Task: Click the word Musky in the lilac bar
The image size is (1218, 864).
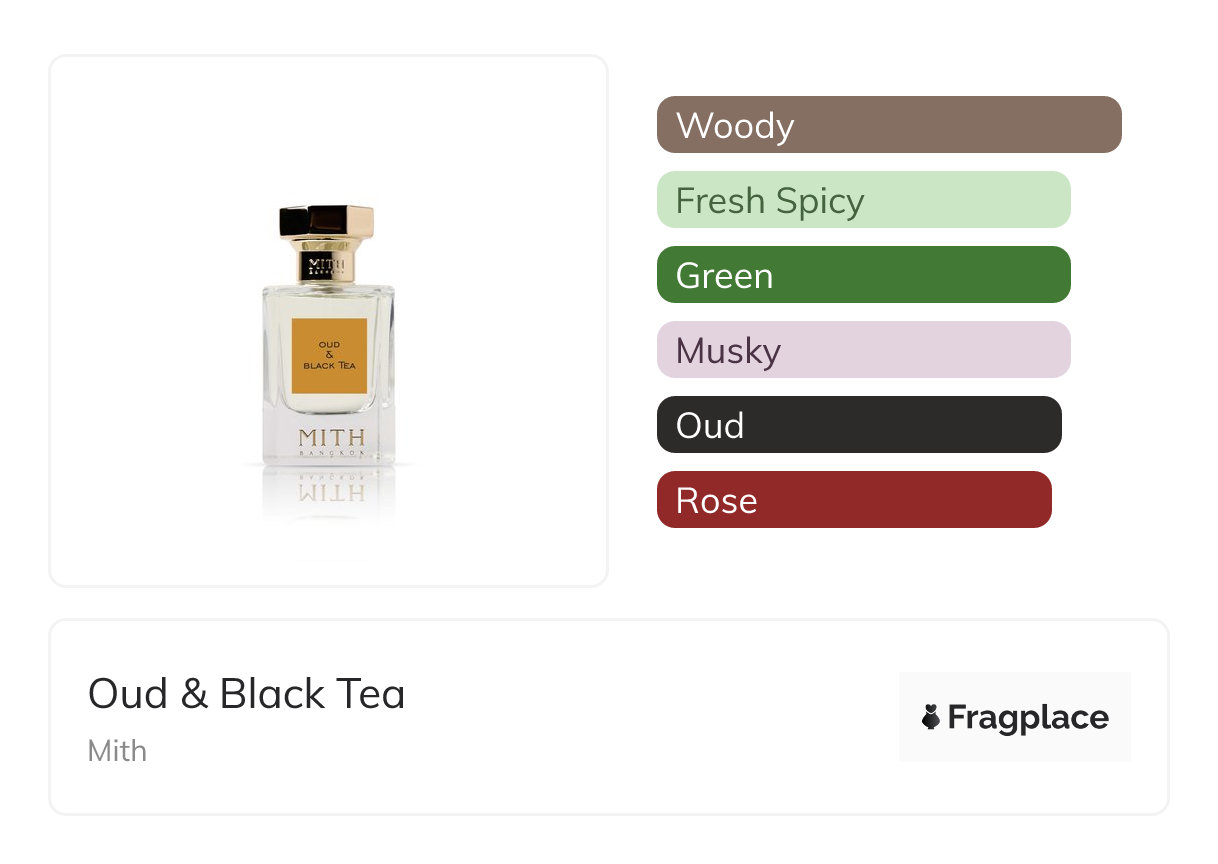Action: pos(728,351)
